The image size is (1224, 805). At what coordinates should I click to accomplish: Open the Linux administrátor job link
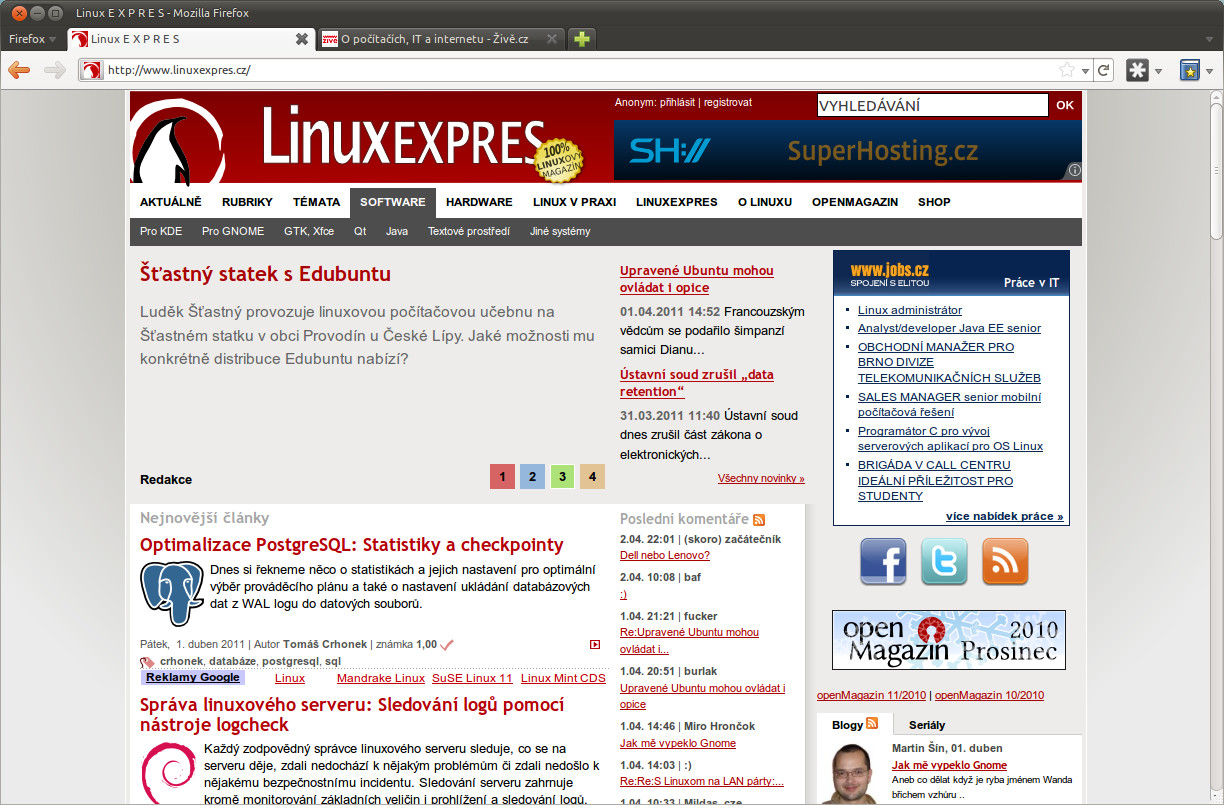click(910, 310)
